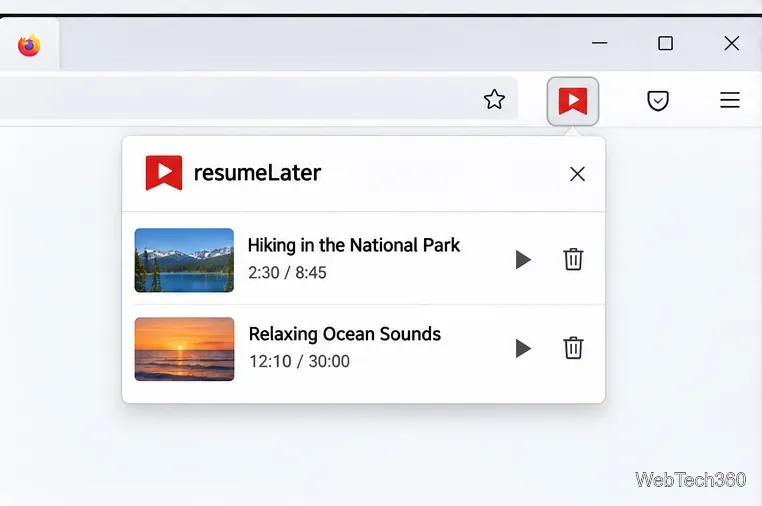Delete the Hiking in the National Park entry
The image size is (762, 506).
tap(573, 259)
